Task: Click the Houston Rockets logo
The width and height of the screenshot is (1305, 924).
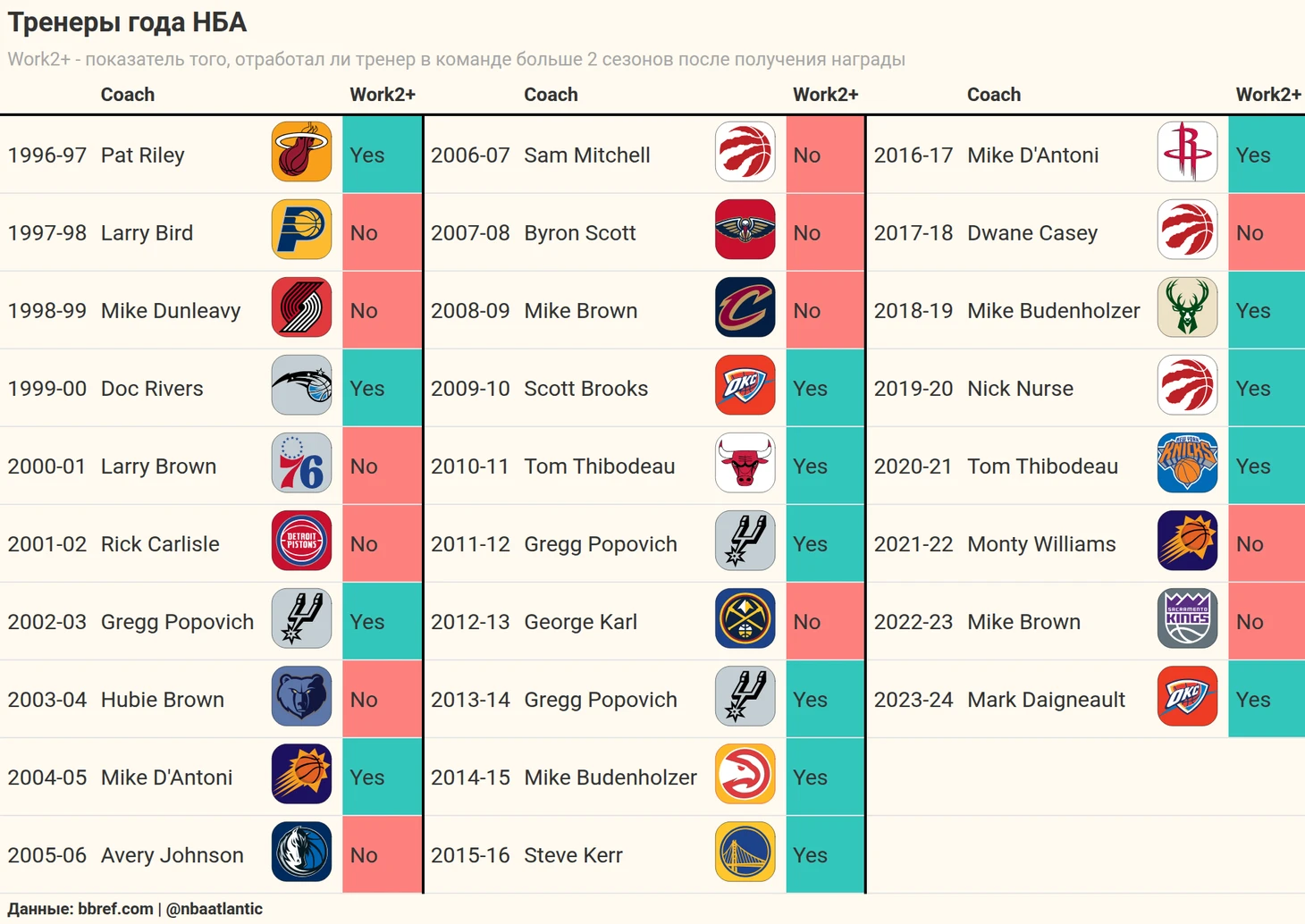Action: point(1187,152)
